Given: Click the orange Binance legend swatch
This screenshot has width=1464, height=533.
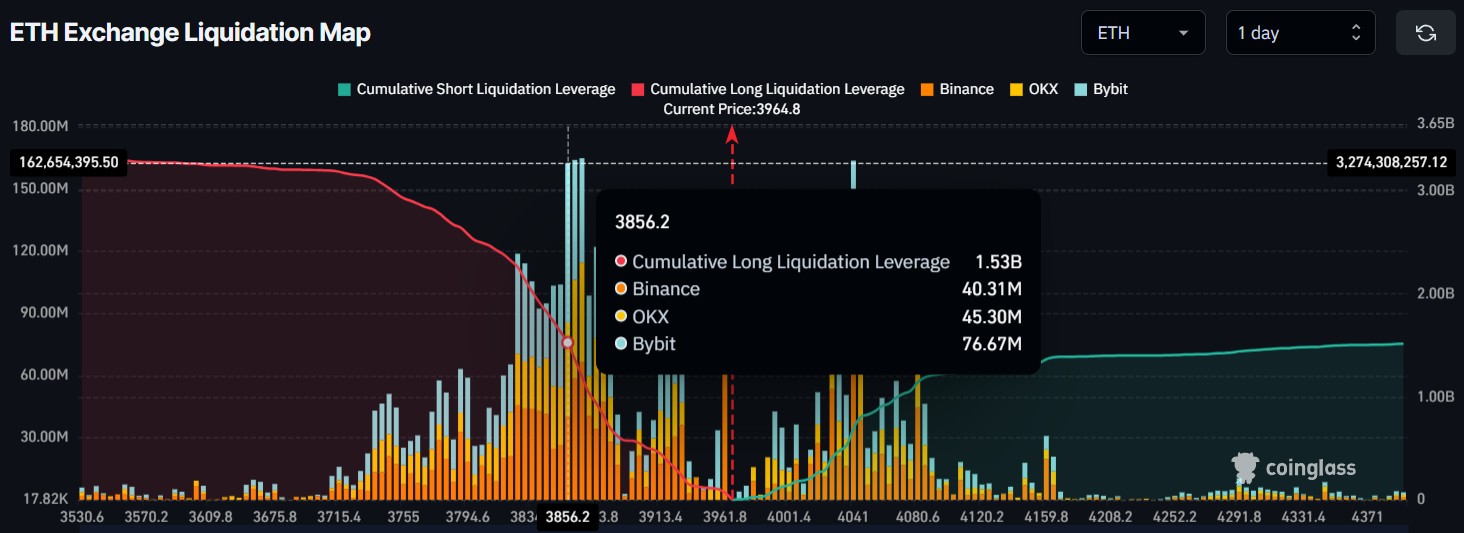Looking at the screenshot, I should 927,89.
